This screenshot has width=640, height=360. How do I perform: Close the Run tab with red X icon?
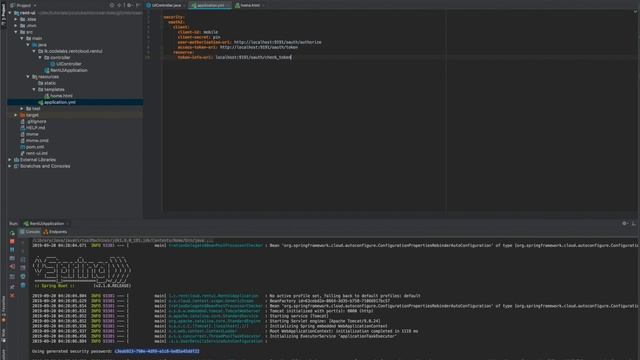coord(12,296)
